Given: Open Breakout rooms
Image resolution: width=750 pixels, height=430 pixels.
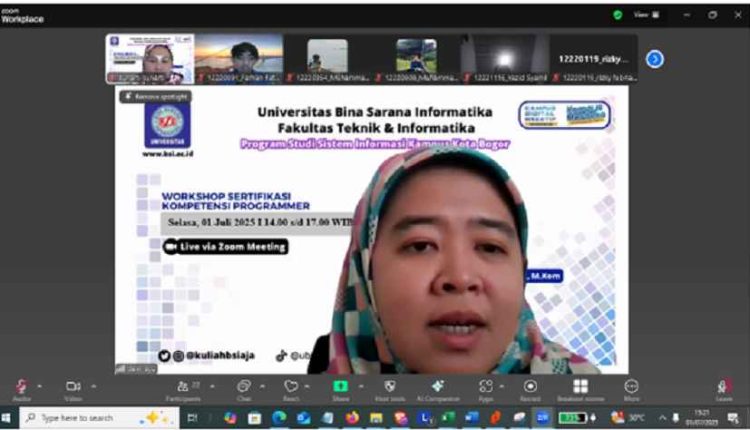Looking at the screenshot, I should coord(581,390).
